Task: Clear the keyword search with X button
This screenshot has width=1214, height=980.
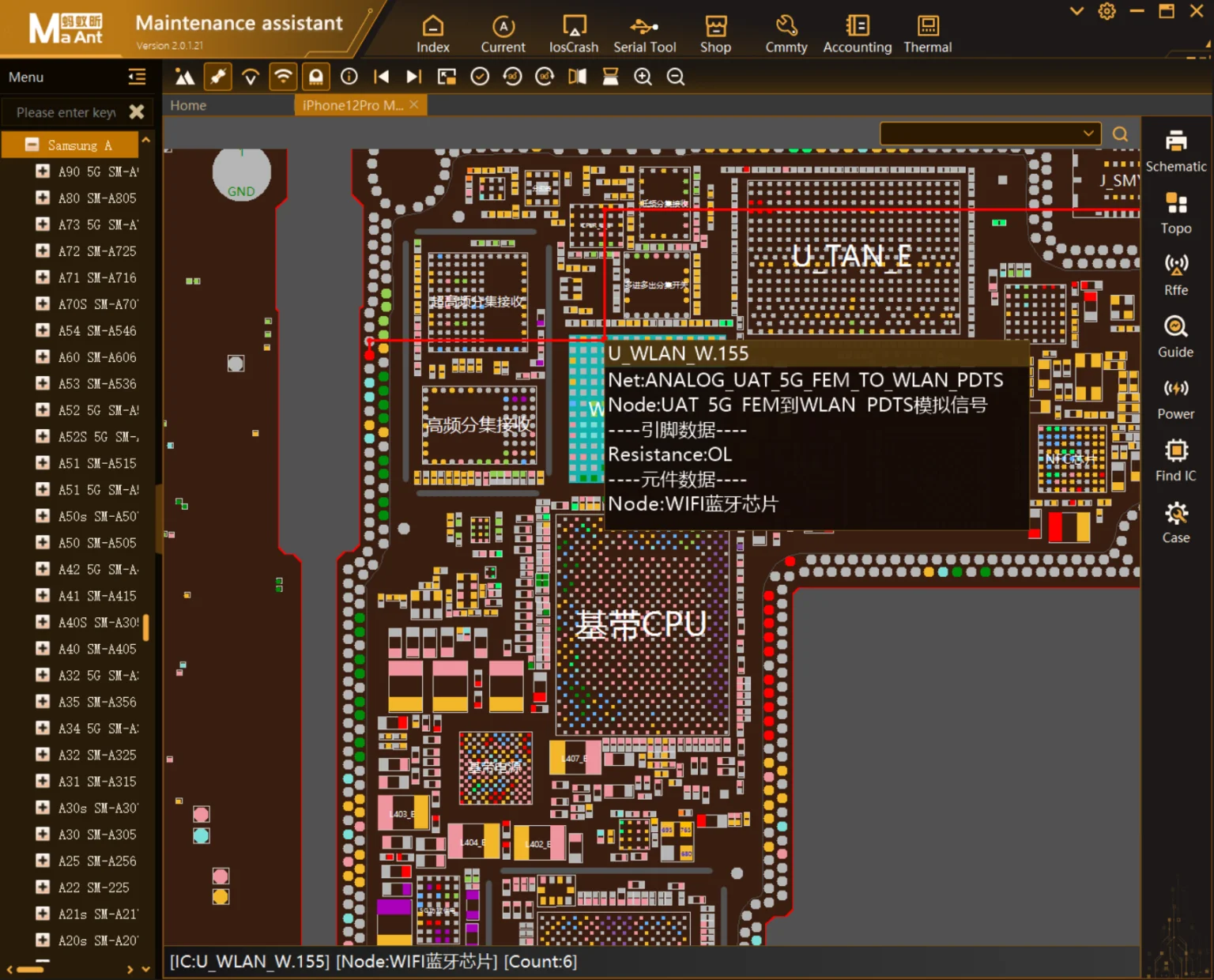Action: (137, 112)
